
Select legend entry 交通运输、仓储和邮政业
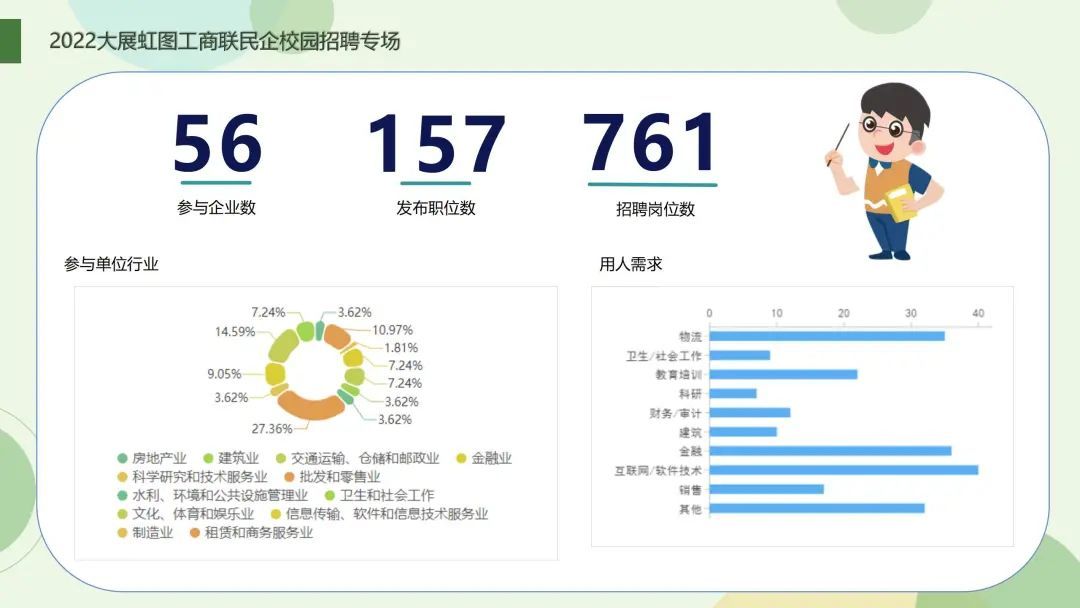[x=357, y=458]
